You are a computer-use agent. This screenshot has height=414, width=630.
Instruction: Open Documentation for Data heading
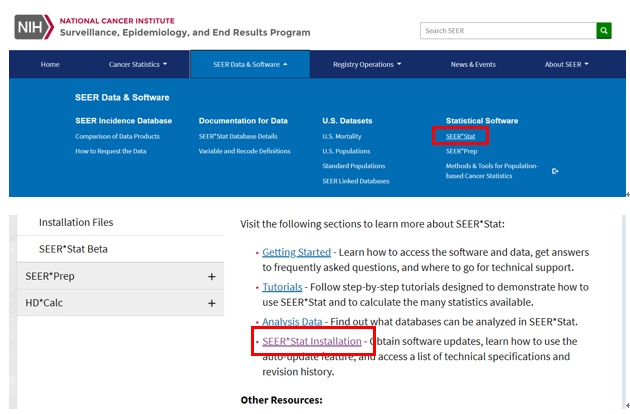[243, 121]
